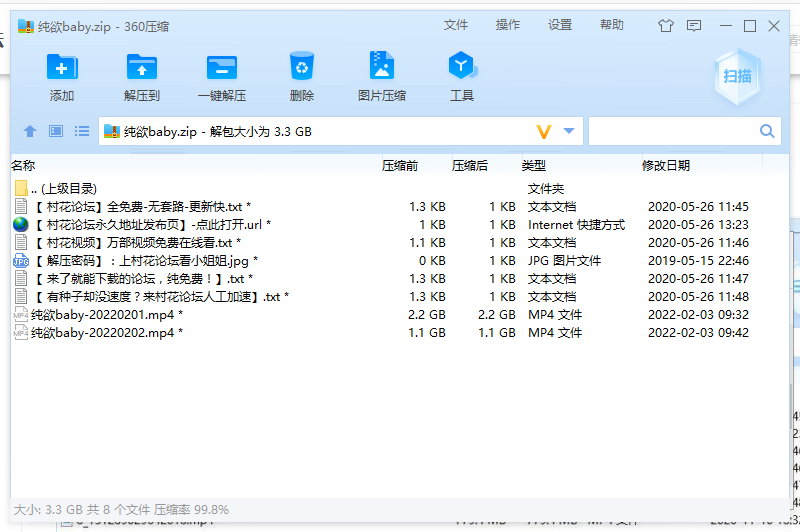Sort files by the 修改日期 column header

(x=666, y=165)
